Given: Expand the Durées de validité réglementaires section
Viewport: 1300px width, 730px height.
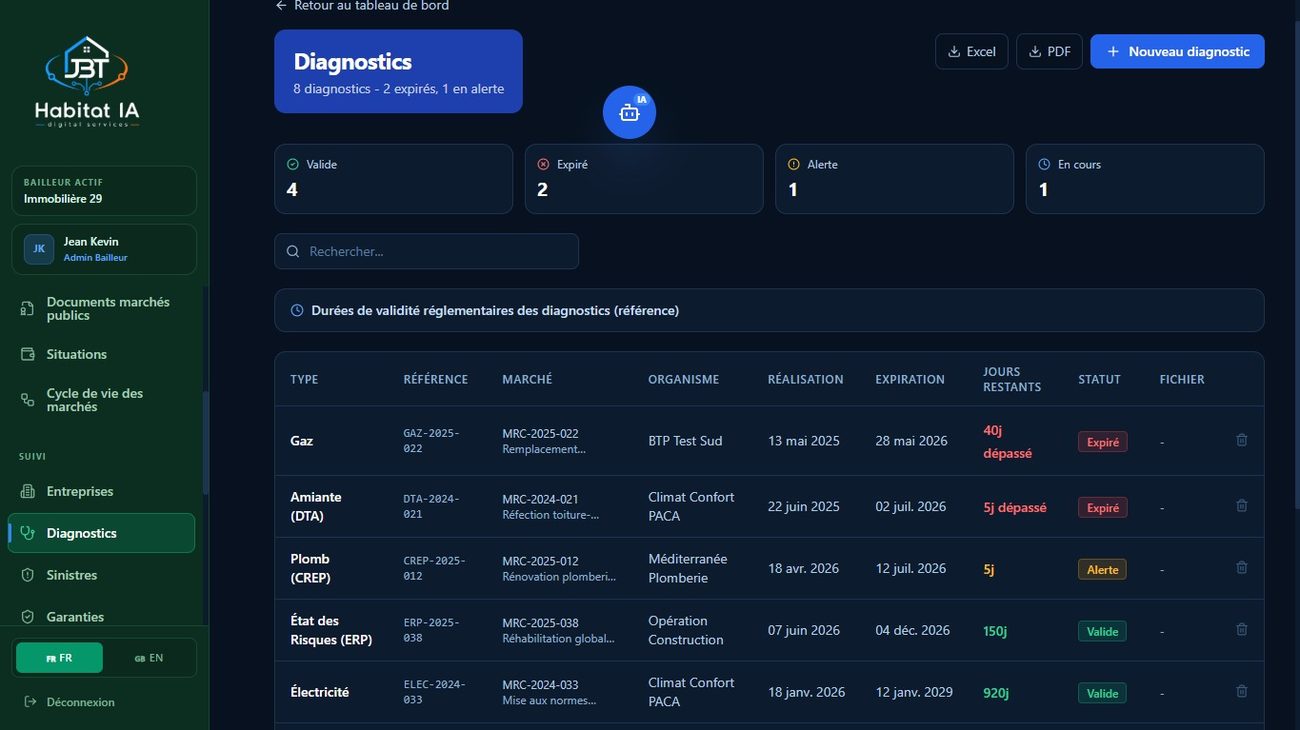Looking at the screenshot, I should pos(769,311).
